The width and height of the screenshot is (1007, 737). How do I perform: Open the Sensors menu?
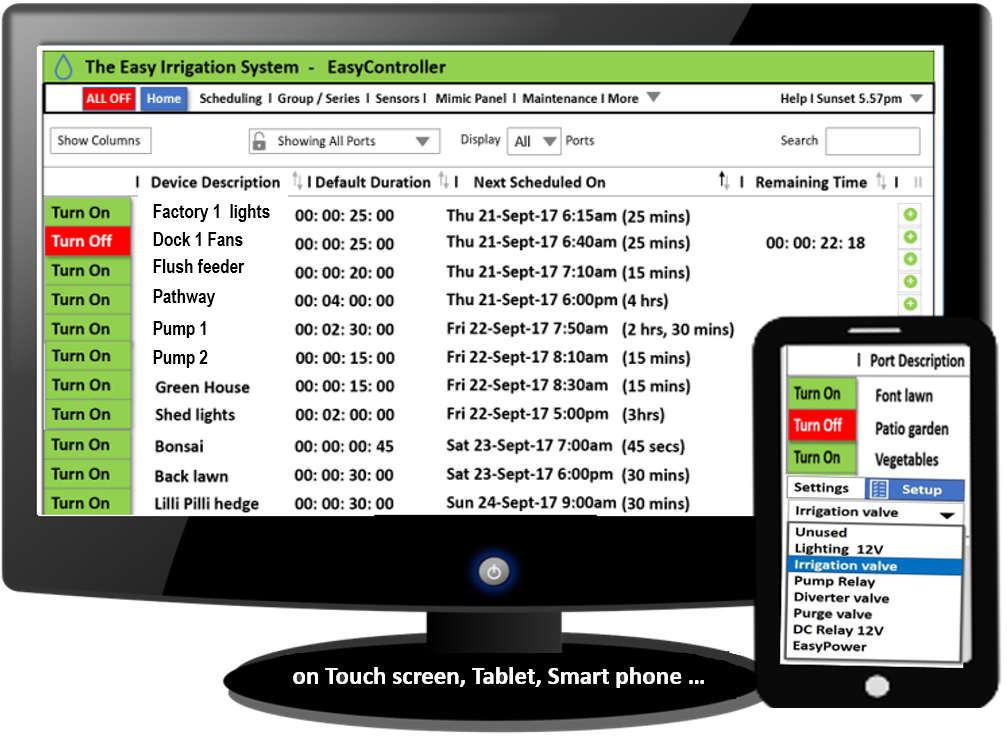pos(397,98)
